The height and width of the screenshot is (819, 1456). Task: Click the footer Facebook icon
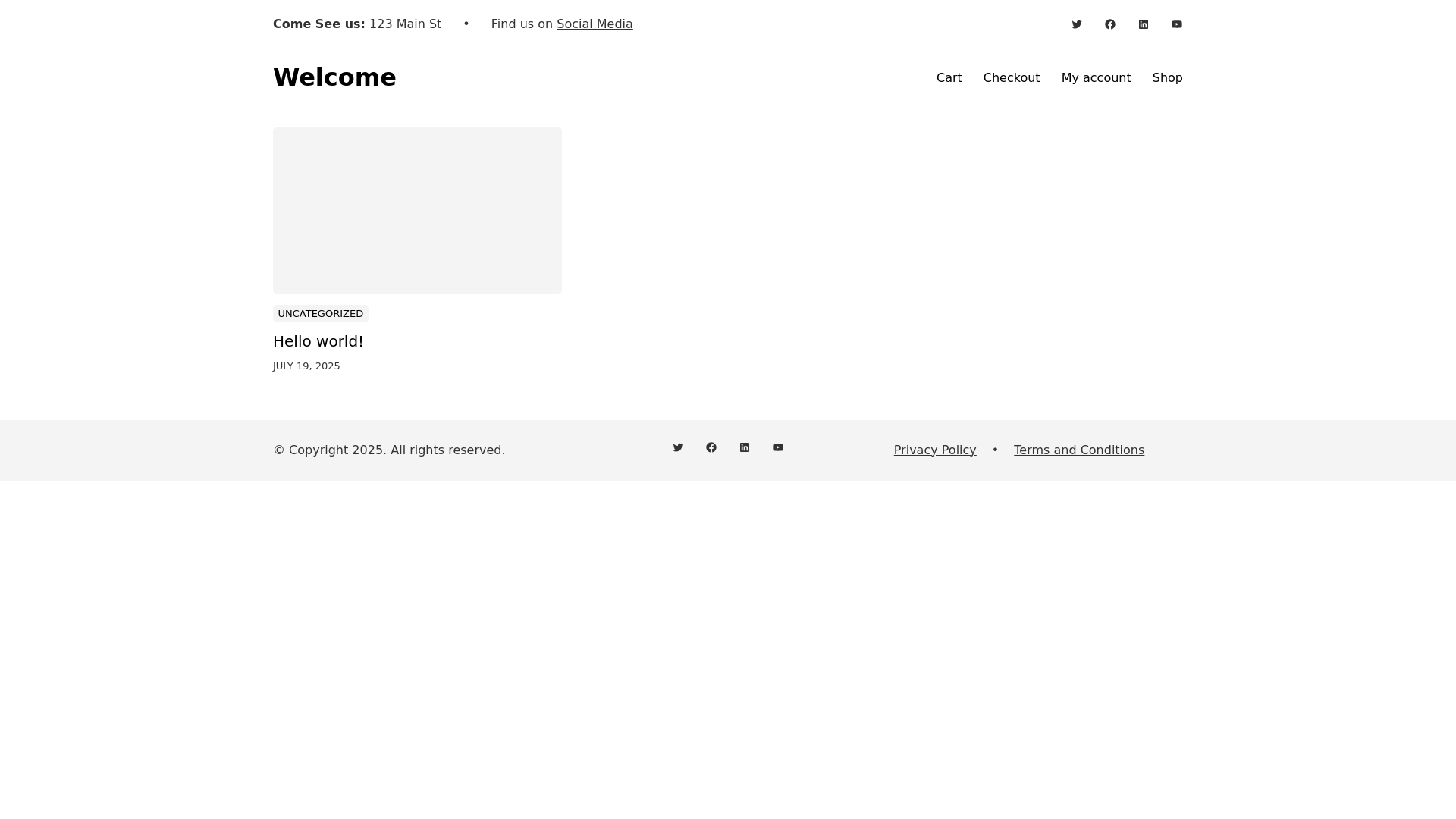coord(711,447)
